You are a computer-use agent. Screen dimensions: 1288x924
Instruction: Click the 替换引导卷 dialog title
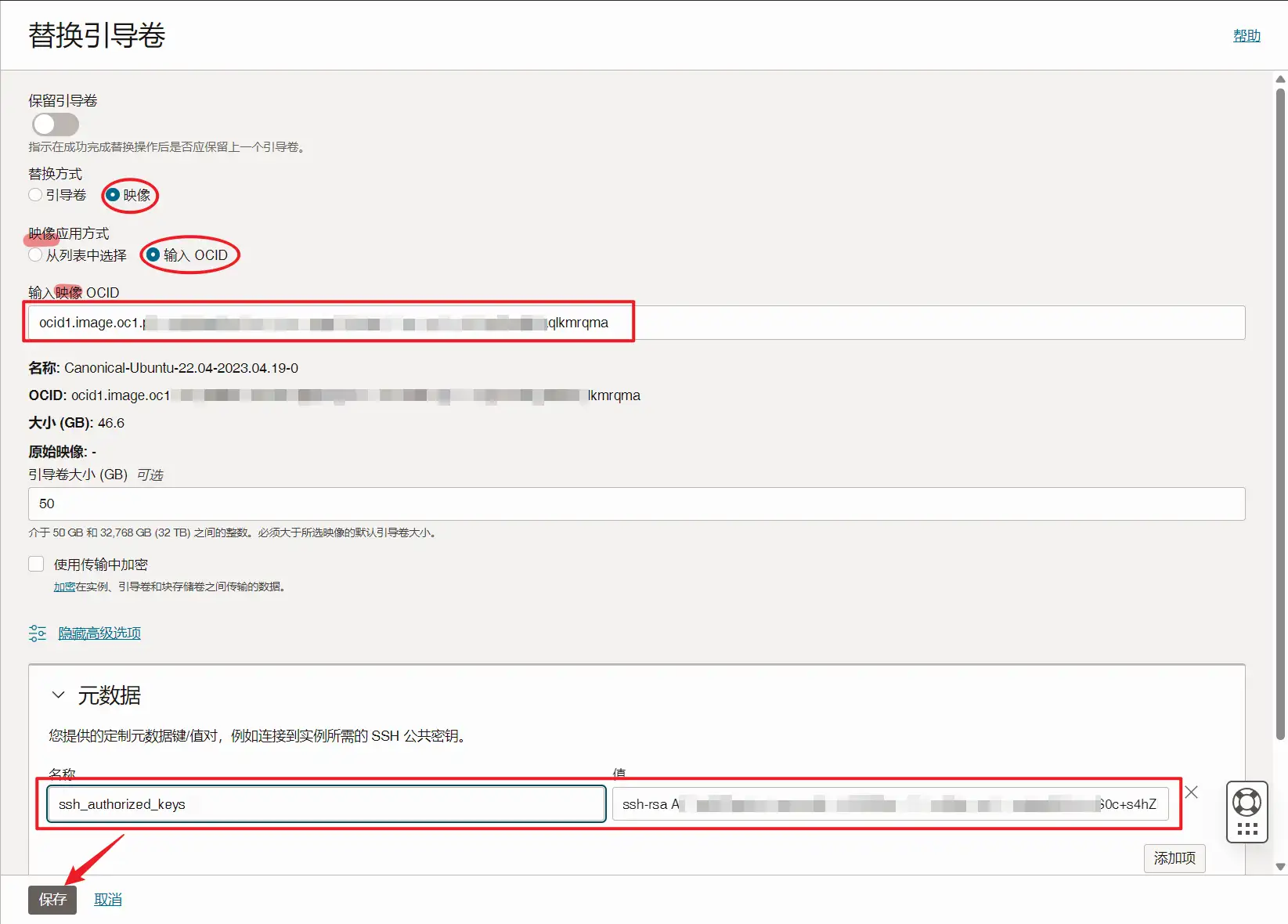[x=97, y=35]
